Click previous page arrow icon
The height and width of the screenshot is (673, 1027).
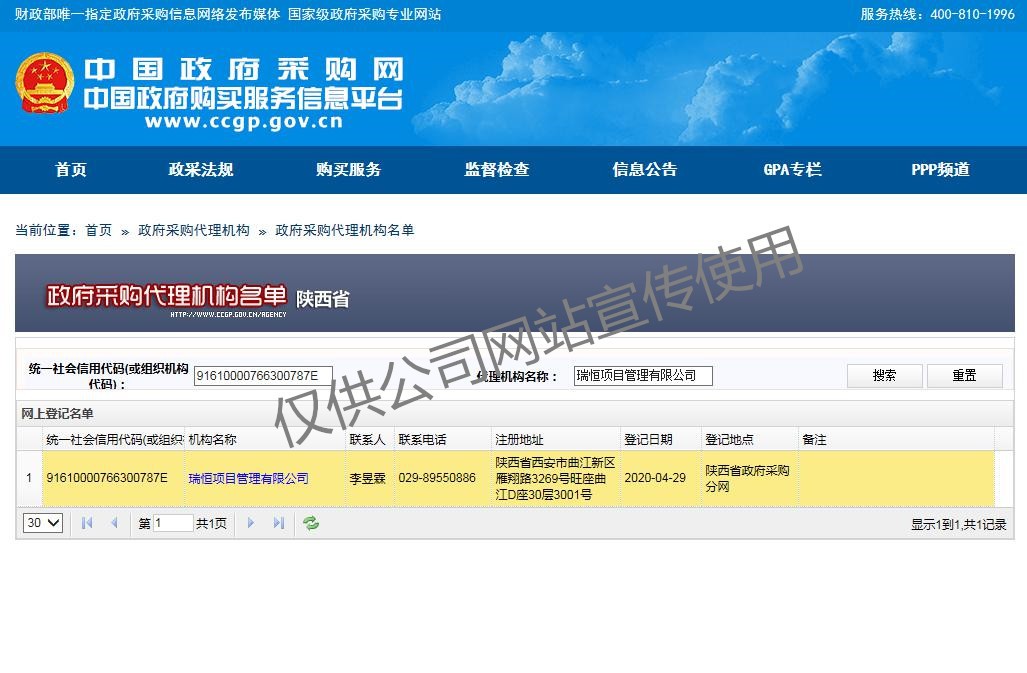click(114, 523)
